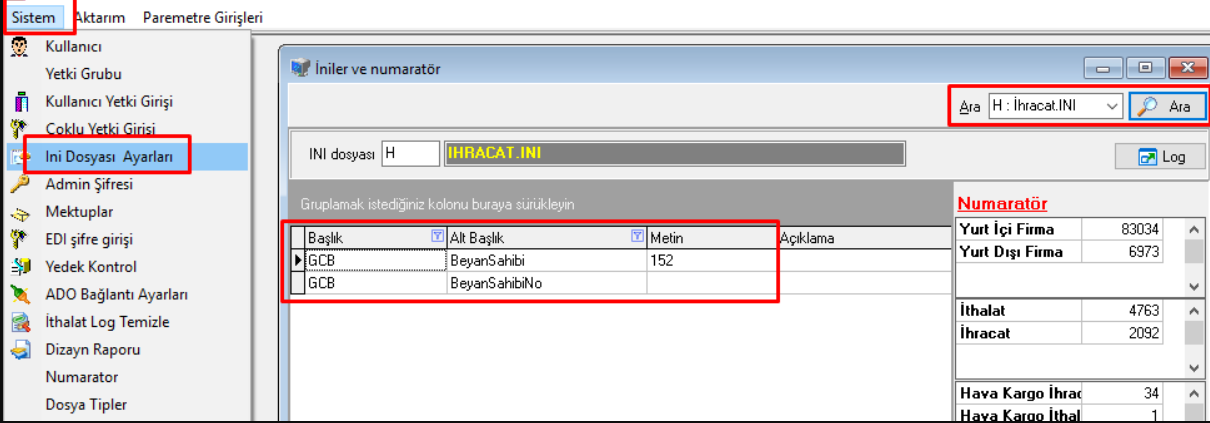Select the BeyanSahibi cell
Viewport: 1210px width, 423px height.
547,260
